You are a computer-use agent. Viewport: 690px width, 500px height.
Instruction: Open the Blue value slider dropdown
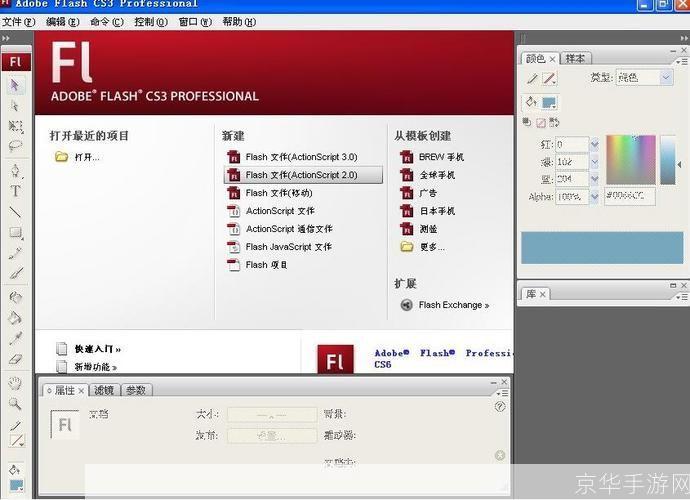coord(595,179)
